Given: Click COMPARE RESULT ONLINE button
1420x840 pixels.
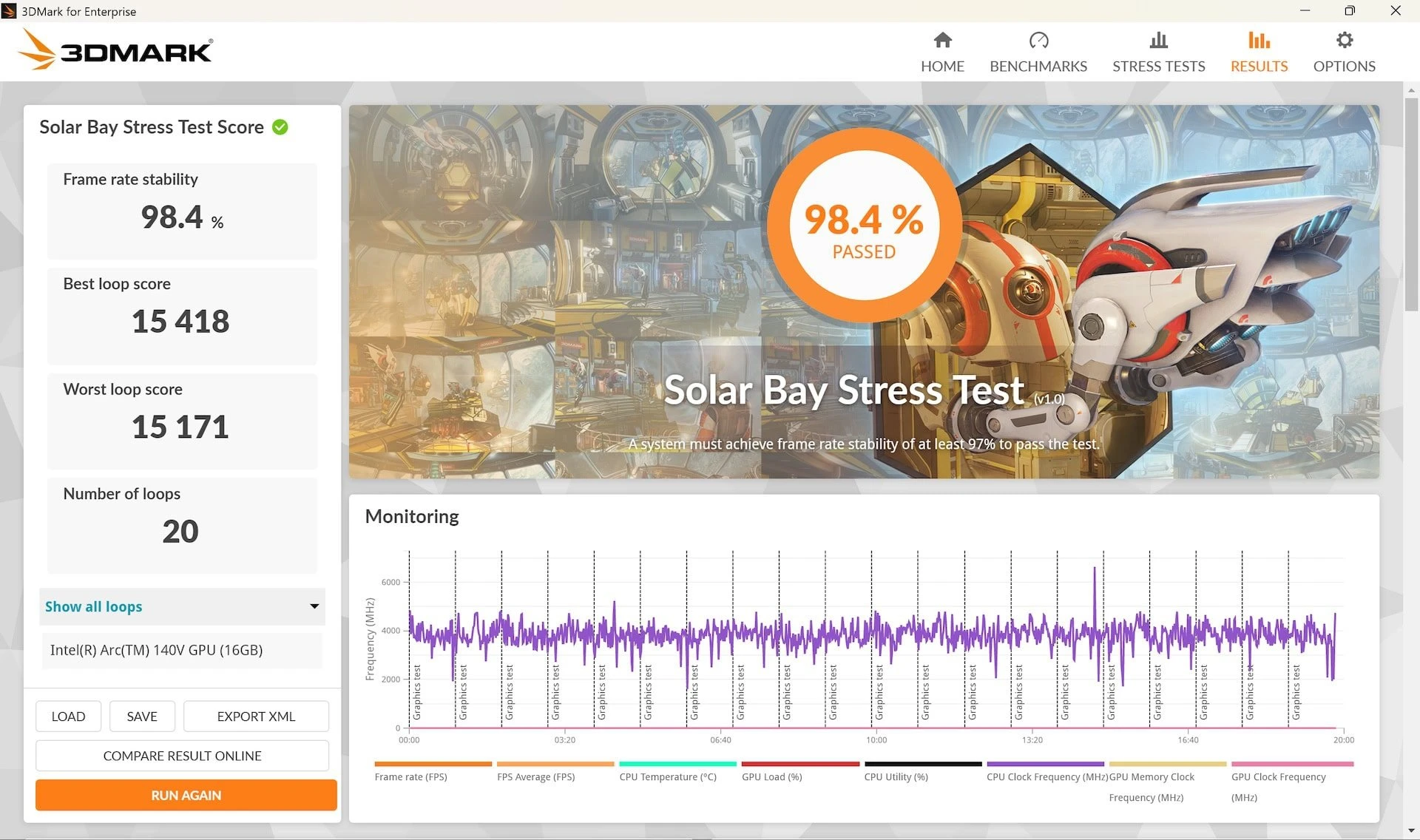Looking at the screenshot, I should 182,756.
